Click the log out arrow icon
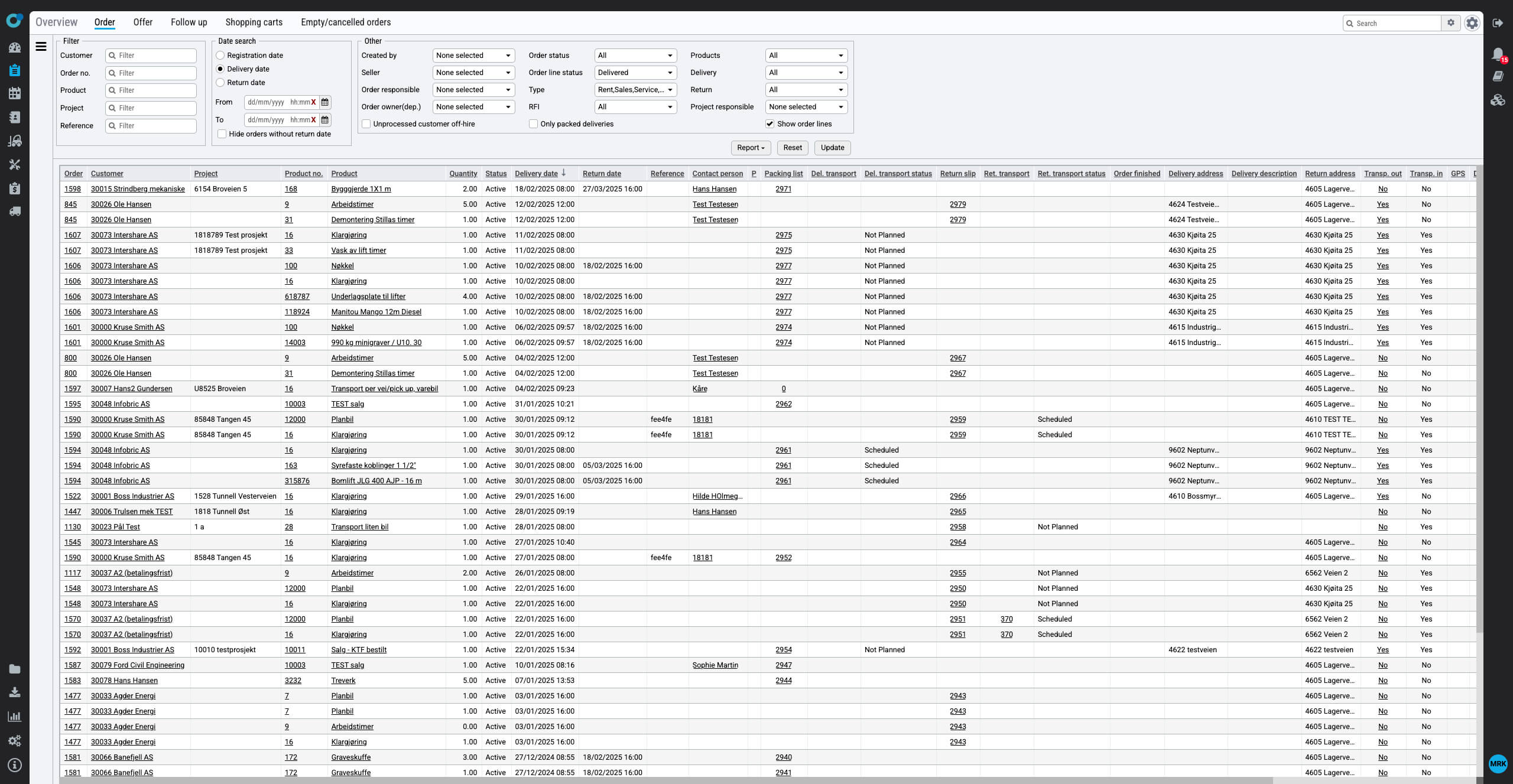This screenshot has height=784, width=1513. [1498, 23]
